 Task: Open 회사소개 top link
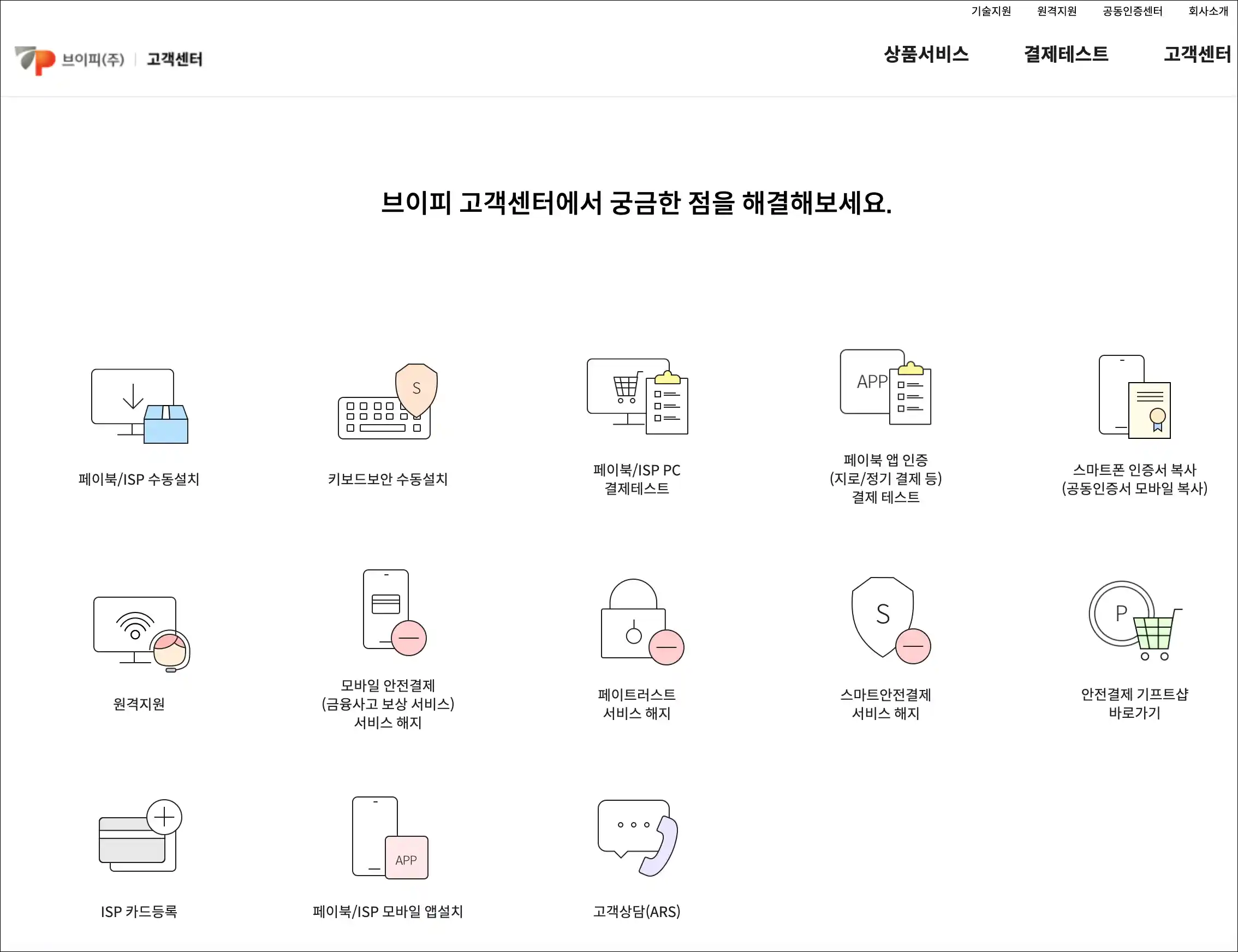1209,11
